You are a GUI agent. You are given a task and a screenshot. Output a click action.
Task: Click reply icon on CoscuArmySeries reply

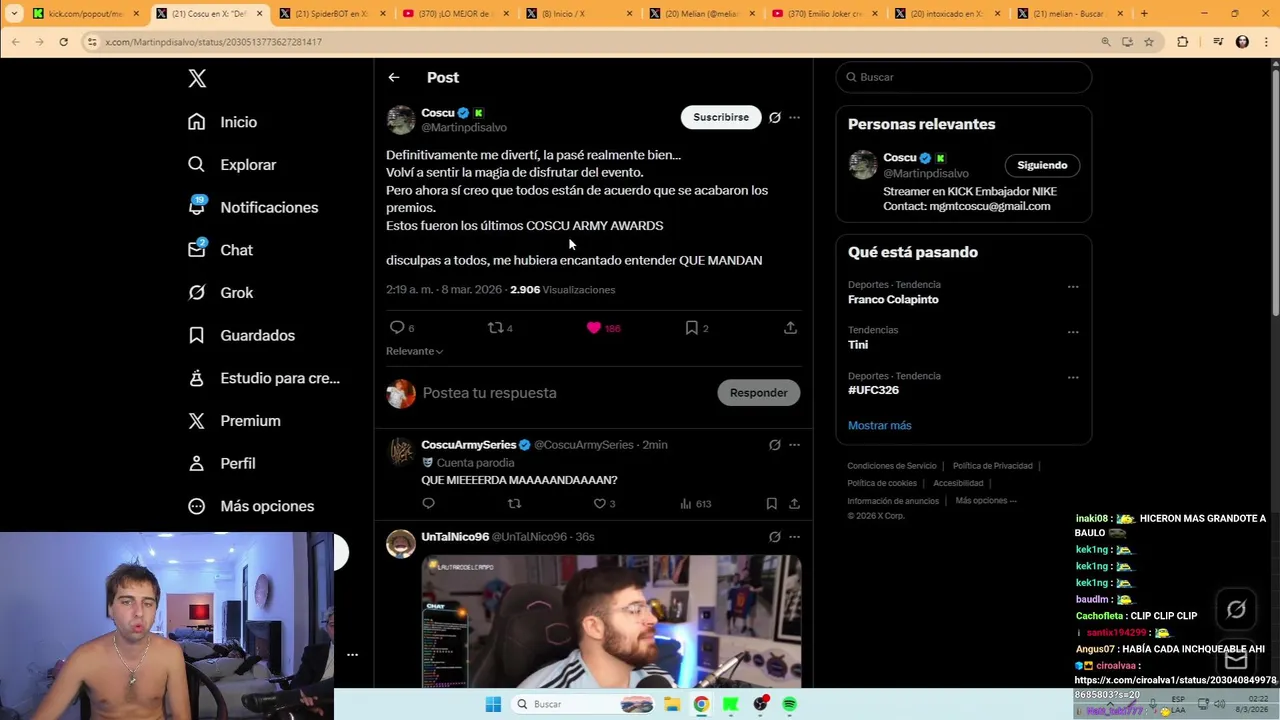(x=428, y=504)
